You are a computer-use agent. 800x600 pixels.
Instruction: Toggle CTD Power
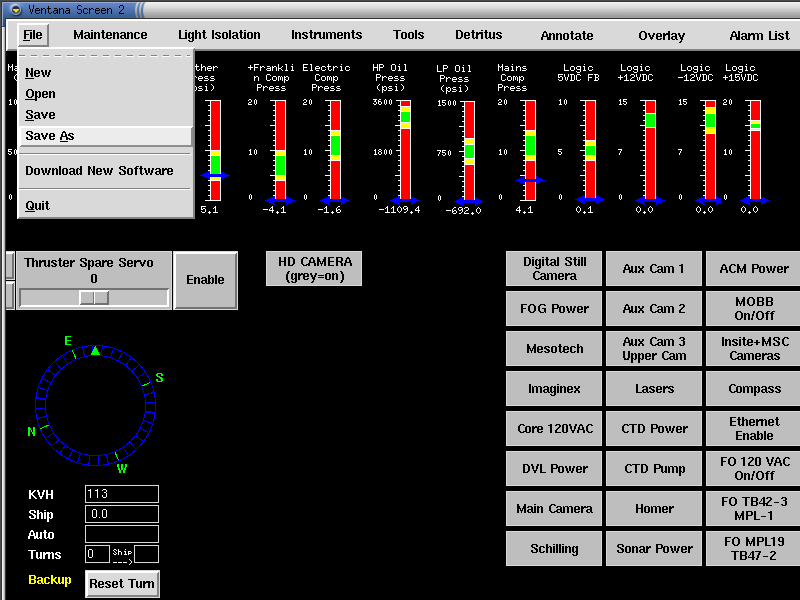tap(654, 429)
